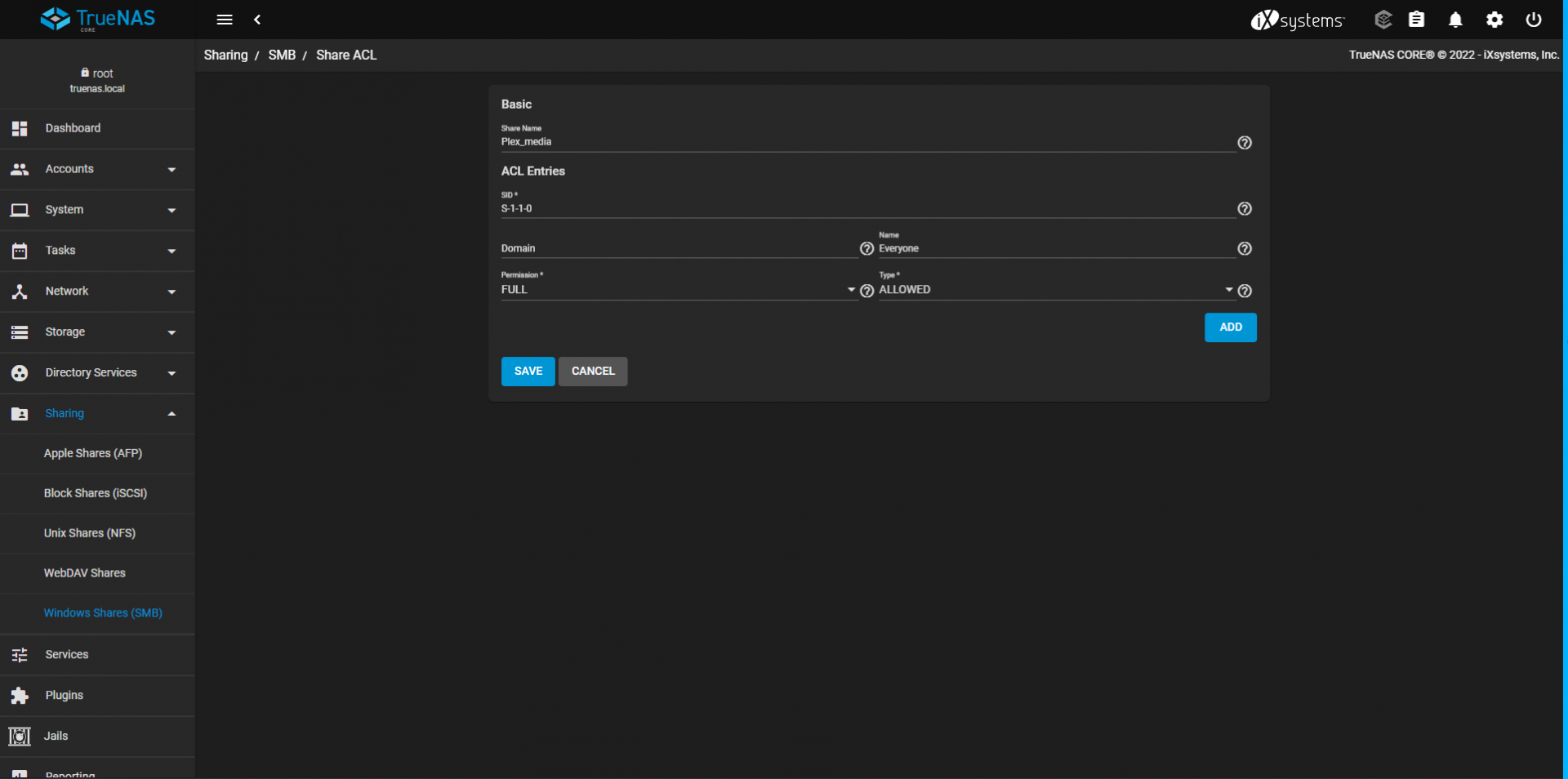The image size is (1568, 779).
Task: Show help for Share Name field
Action: pyautogui.click(x=1245, y=143)
